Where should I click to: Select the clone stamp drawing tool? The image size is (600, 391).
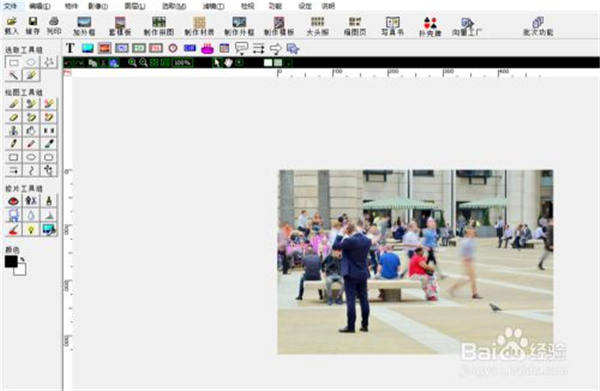tap(13, 130)
